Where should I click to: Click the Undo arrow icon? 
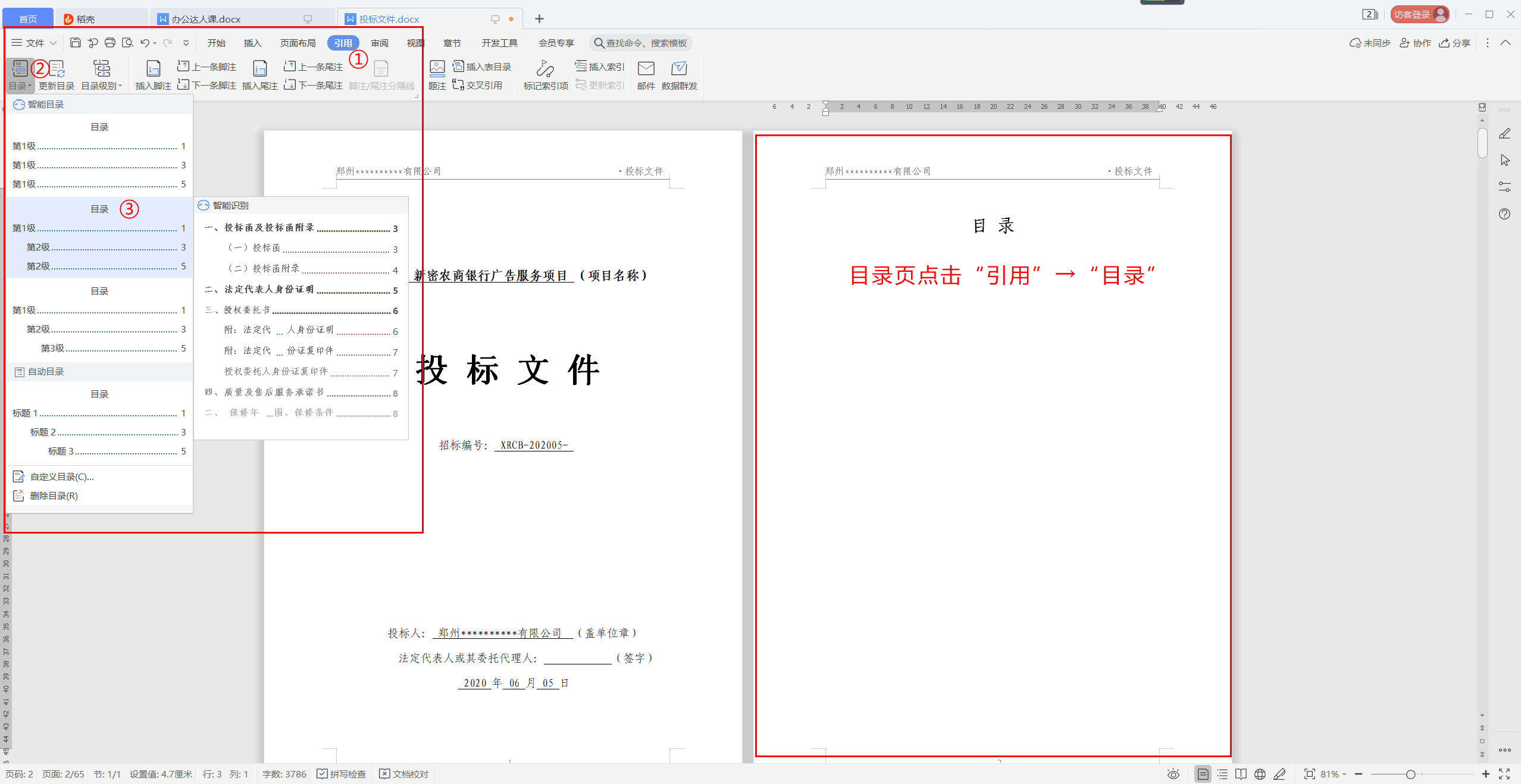[145, 43]
